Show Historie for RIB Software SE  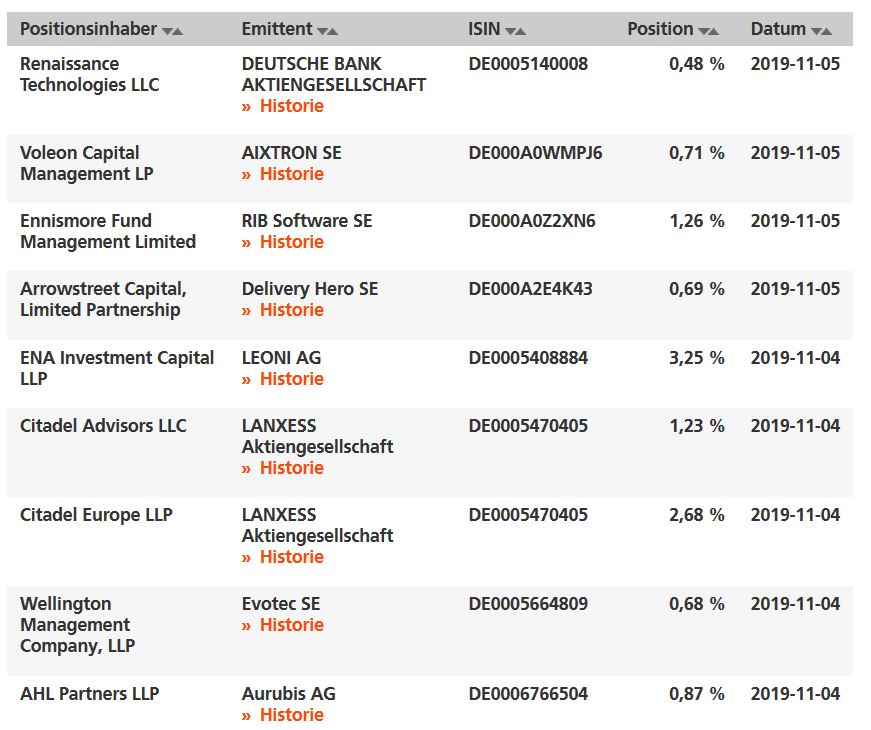[291, 242]
